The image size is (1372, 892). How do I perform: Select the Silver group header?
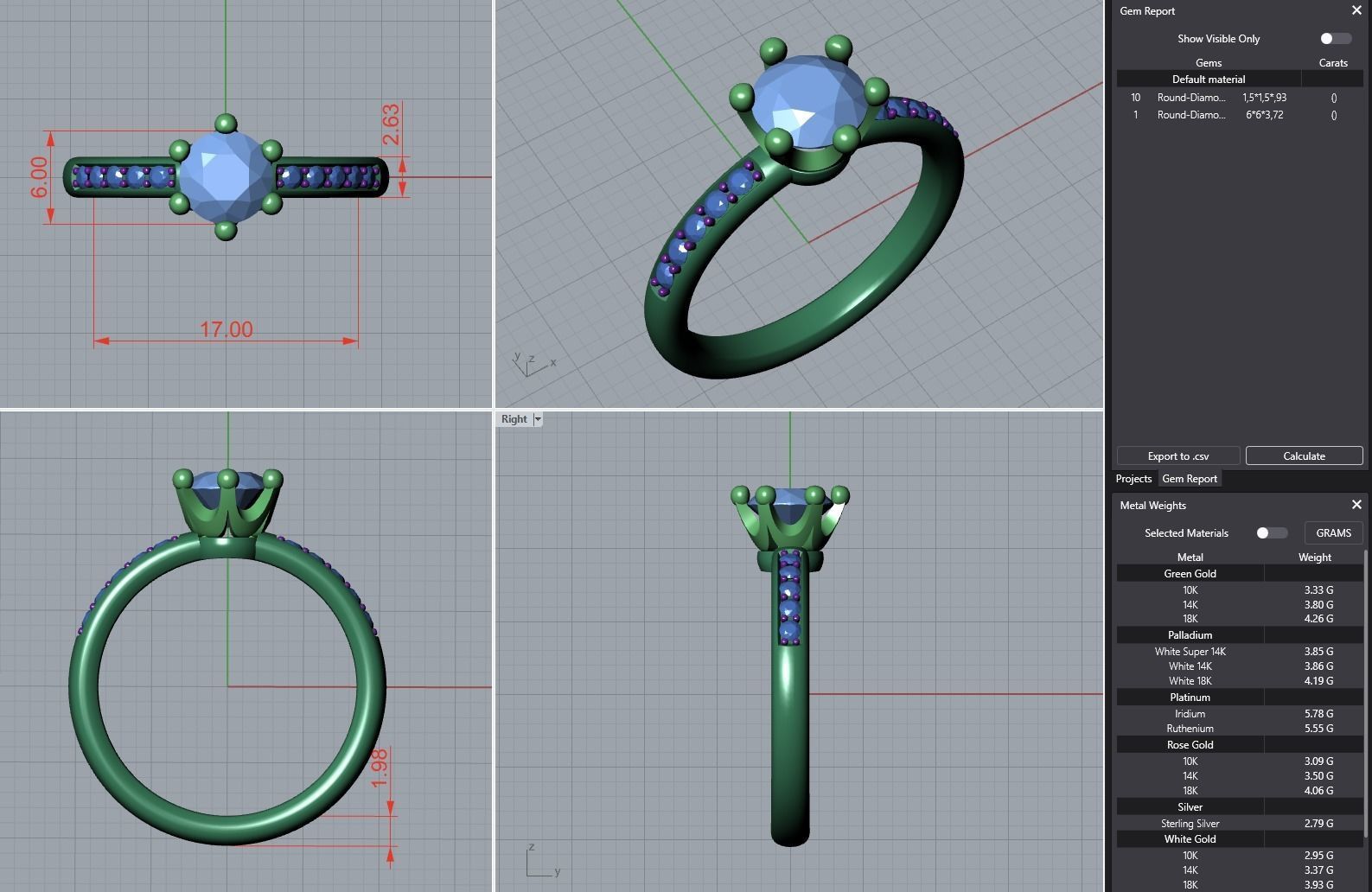[1240, 806]
